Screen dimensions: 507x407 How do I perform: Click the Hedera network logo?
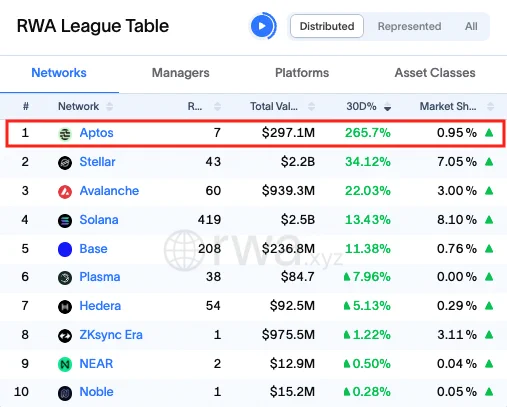click(65, 307)
